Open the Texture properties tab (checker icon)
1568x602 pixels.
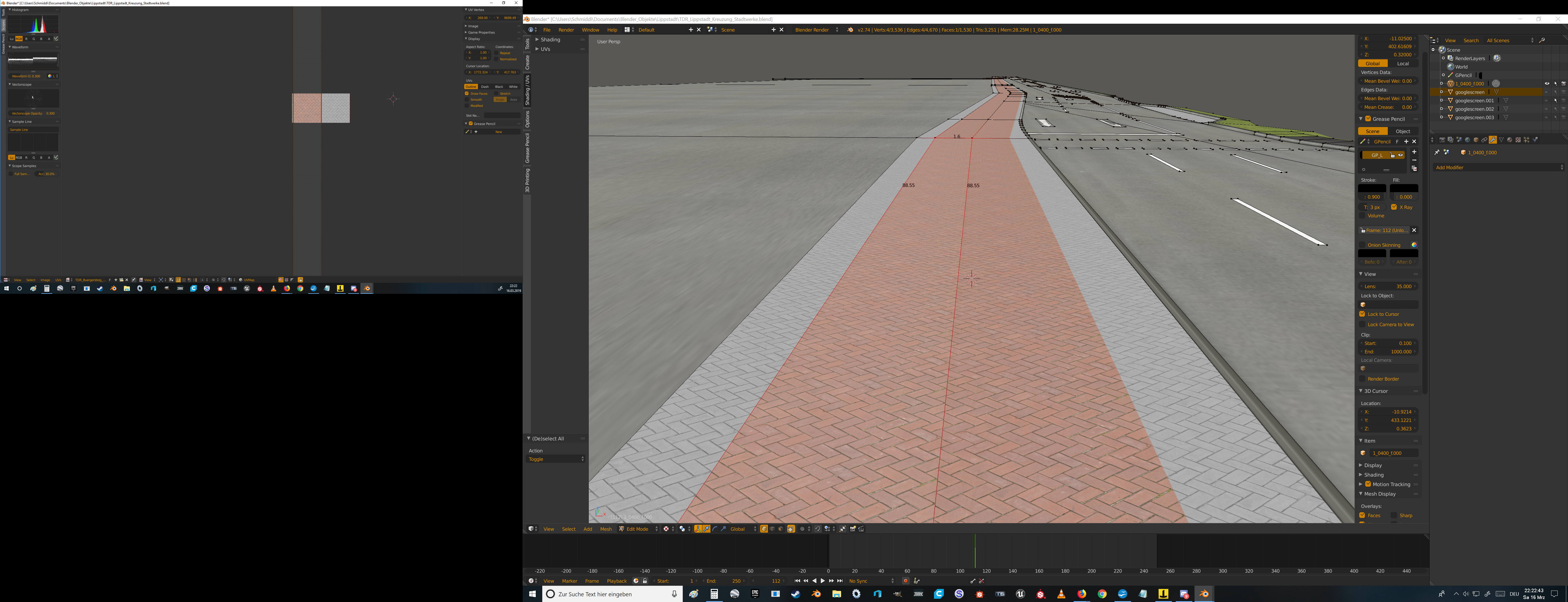(x=1518, y=140)
